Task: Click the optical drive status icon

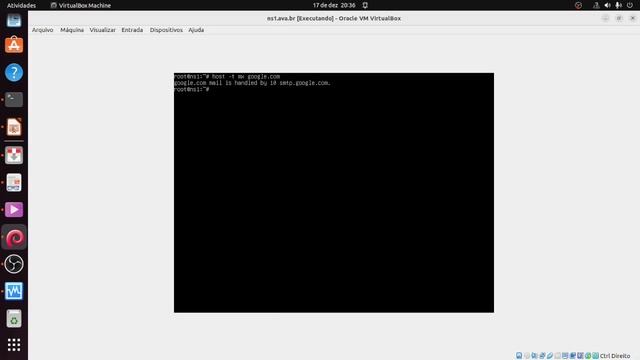Action: tap(527, 356)
